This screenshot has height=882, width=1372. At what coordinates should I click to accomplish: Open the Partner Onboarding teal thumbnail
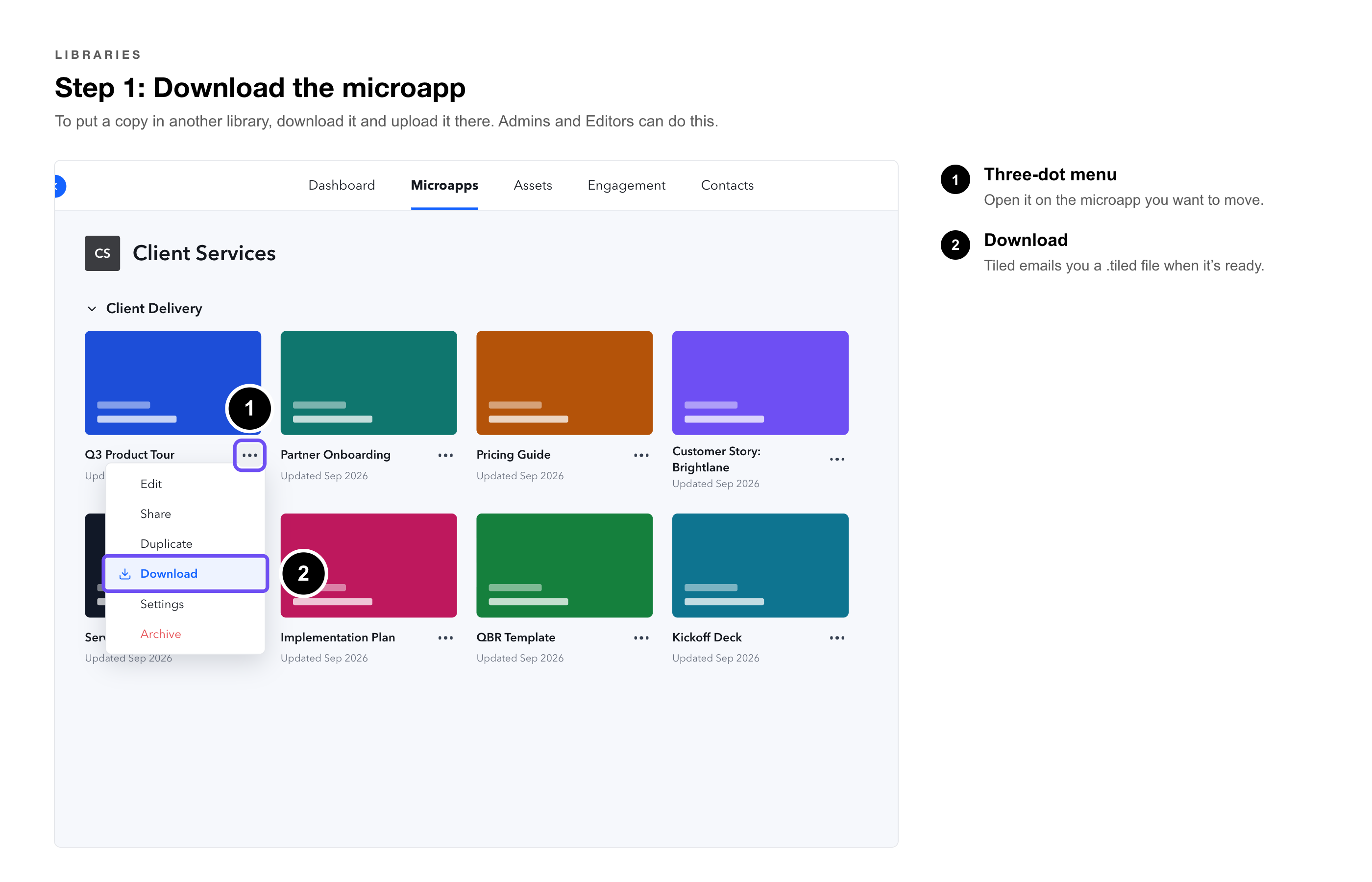(369, 383)
